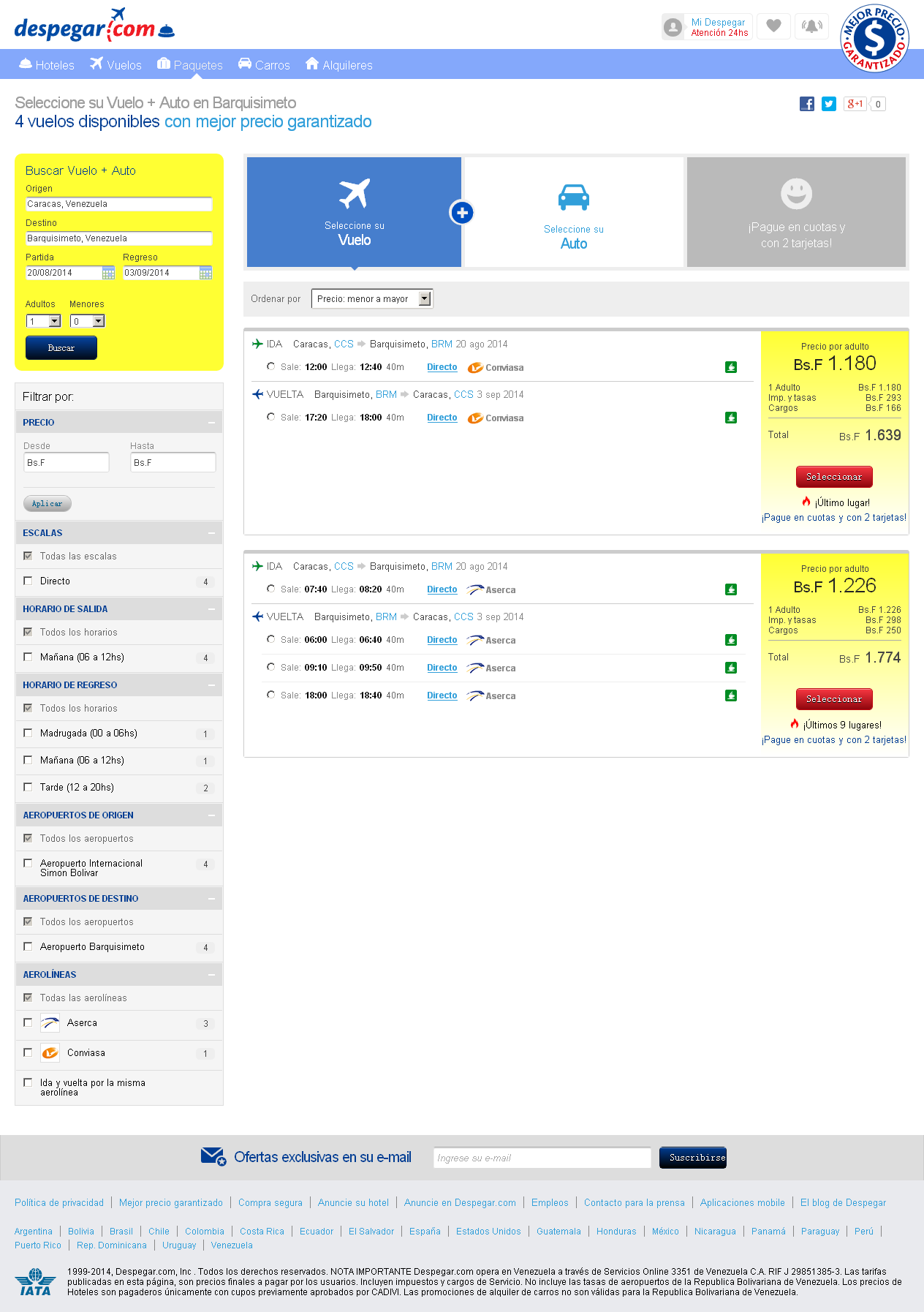Click the Mi Despegar user avatar icon

(673, 27)
